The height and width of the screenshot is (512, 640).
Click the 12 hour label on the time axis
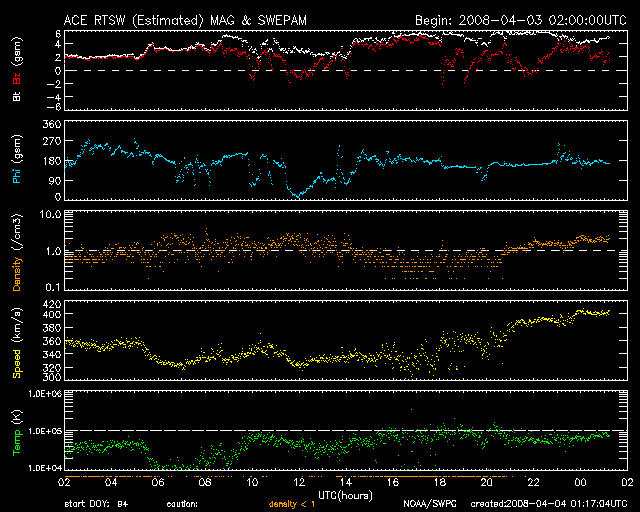click(299, 483)
